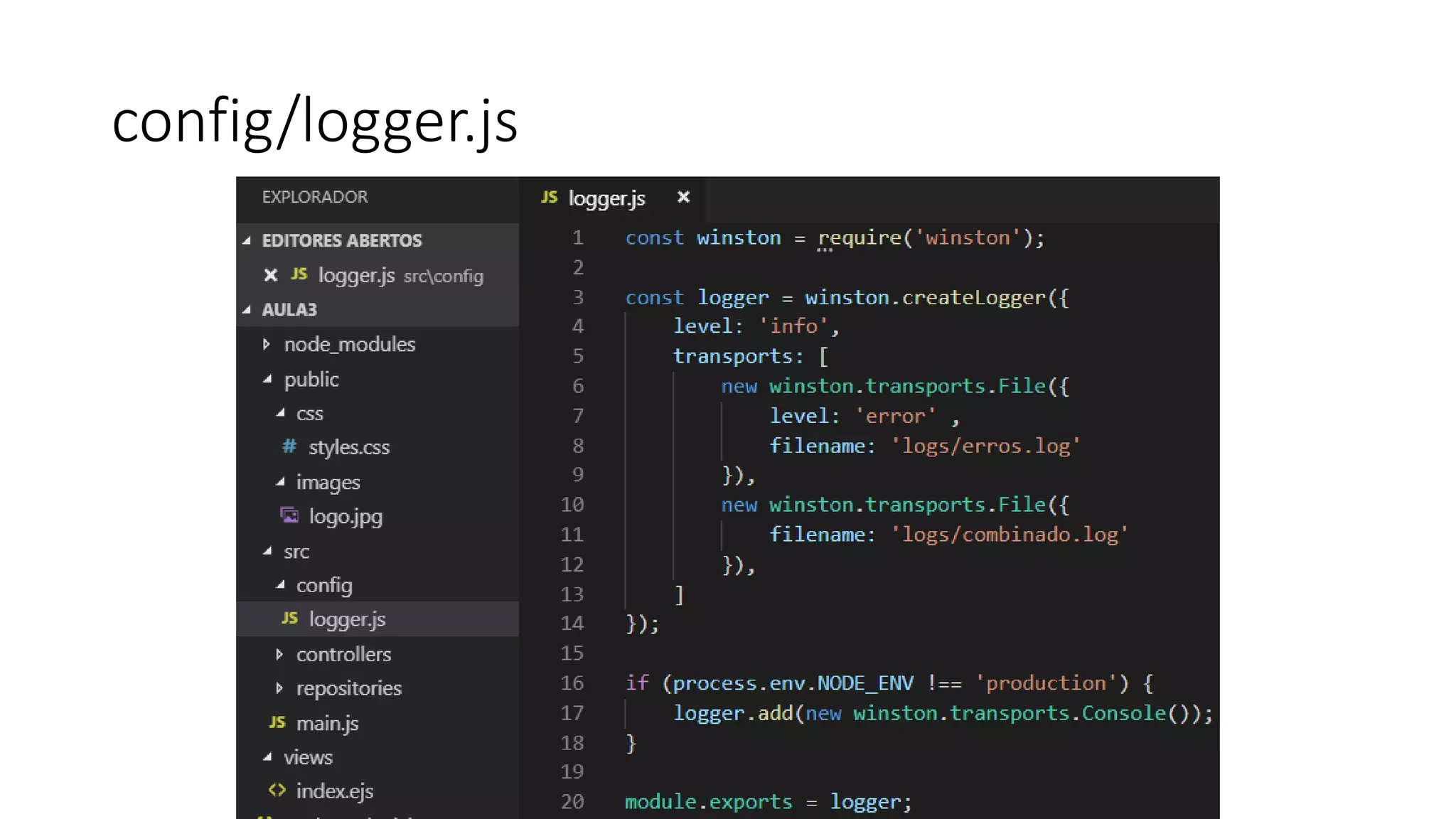The width and height of the screenshot is (1456, 819).
Task: Click the JS icon of main.js
Action: [x=277, y=723]
